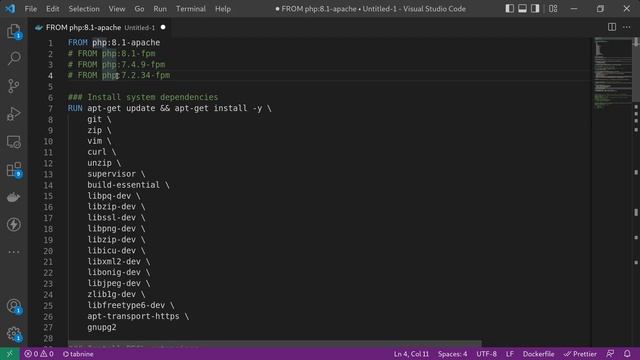Change file encoding UTF-8
Image resolution: width=640 pixels, height=360 pixels.
486,354
